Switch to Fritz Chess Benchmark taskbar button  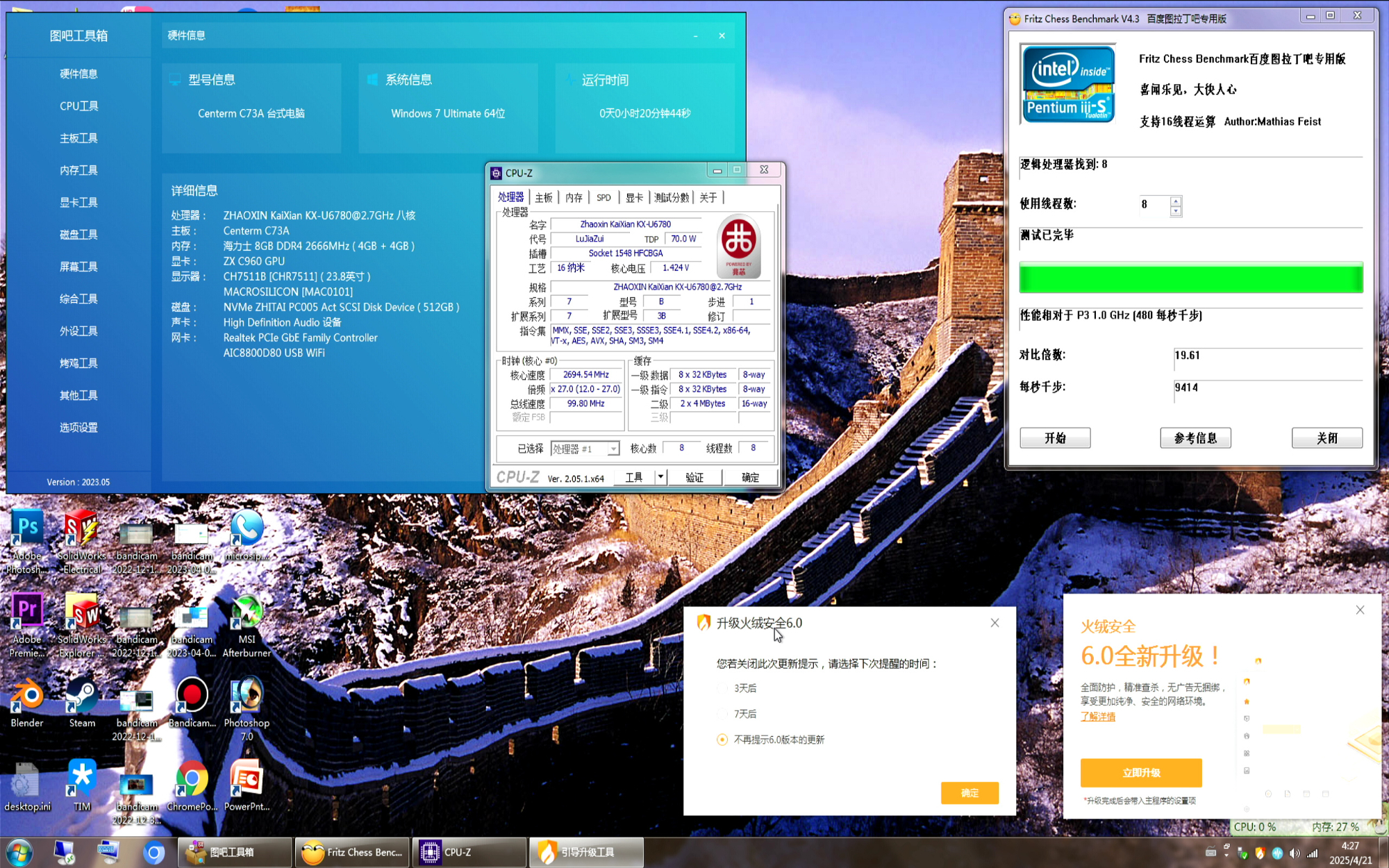tap(352, 852)
